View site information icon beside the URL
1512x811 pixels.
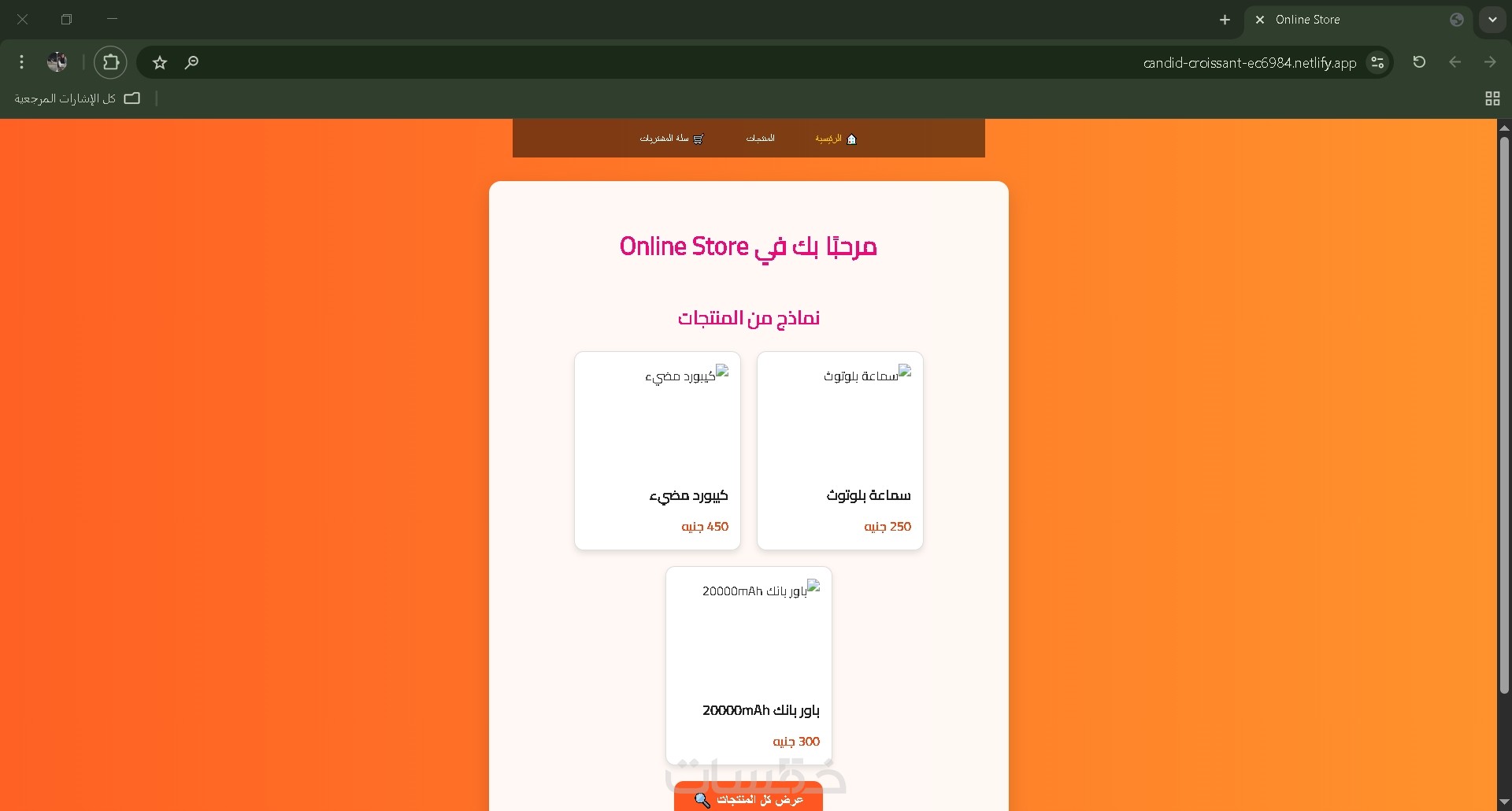click(1377, 62)
